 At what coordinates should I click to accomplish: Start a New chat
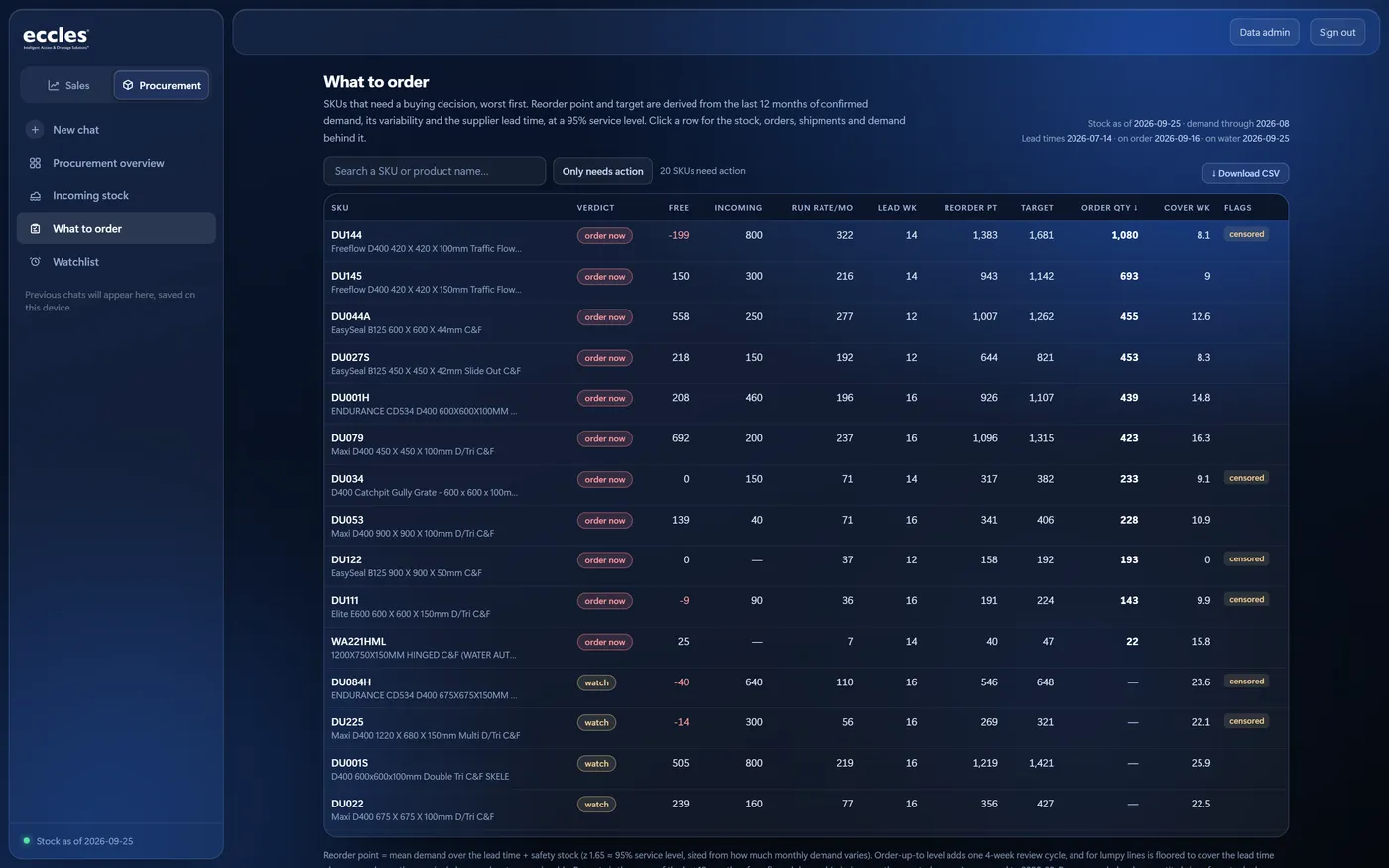coord(116,129)
